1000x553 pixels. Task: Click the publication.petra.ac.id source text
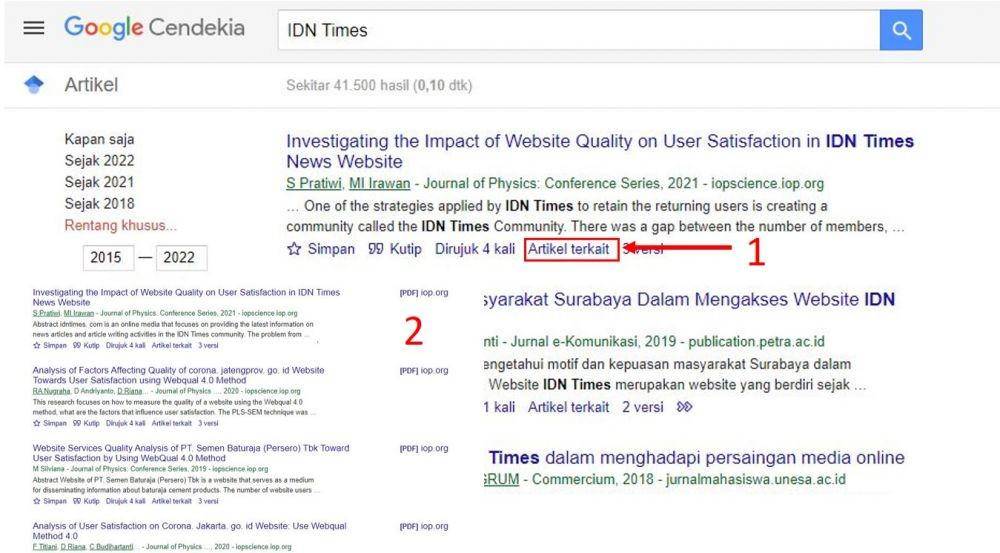[x=756, y=342]
